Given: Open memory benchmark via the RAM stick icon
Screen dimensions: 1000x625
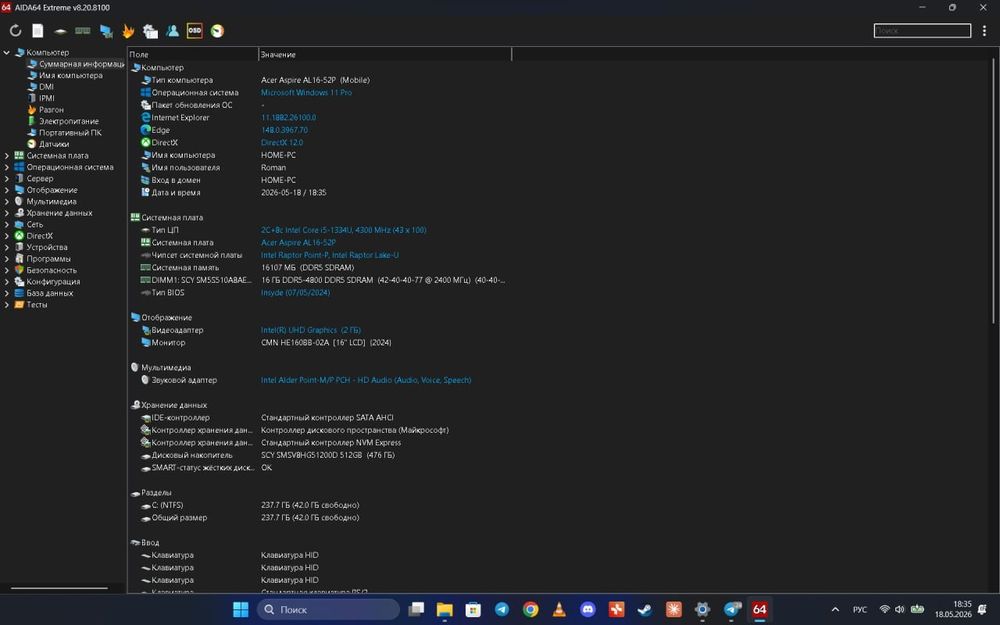Looking at the screenshot, I should point(83,31).
